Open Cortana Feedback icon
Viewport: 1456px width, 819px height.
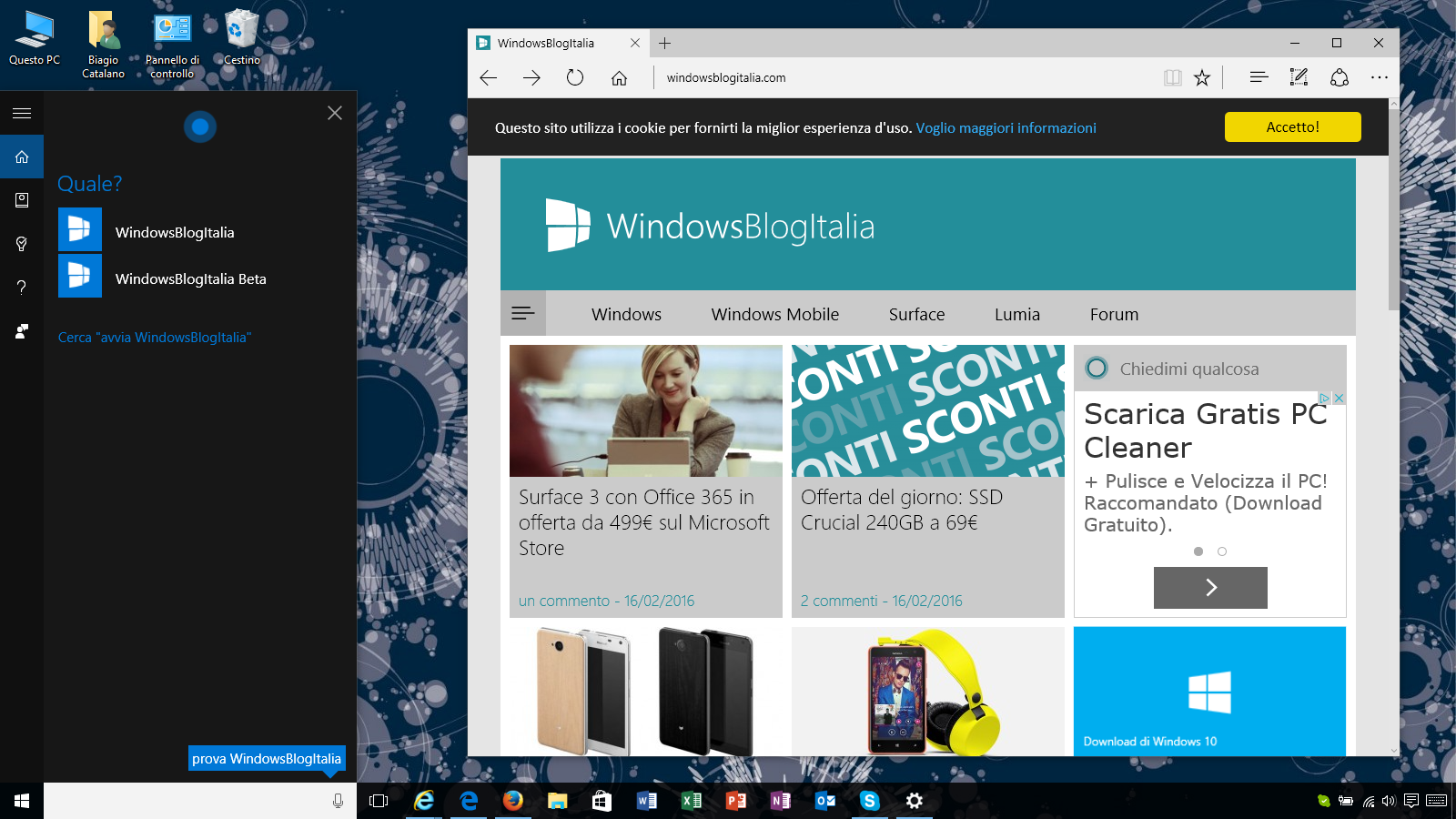coord(22,331)
